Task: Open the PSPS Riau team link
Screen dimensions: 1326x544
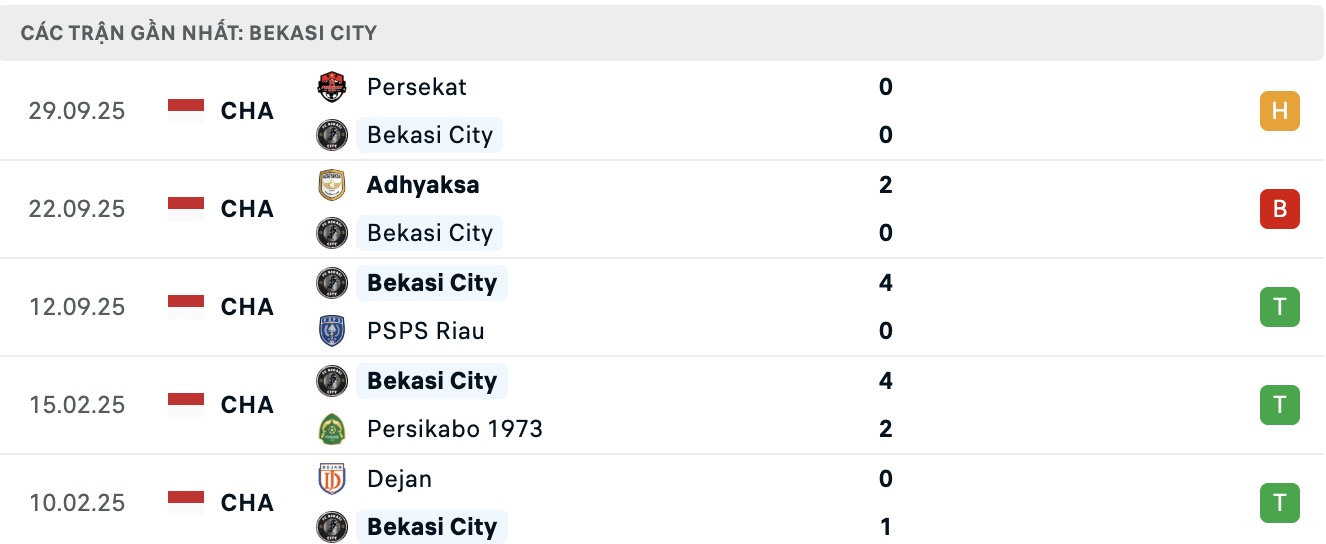Action: pos(425,331)
